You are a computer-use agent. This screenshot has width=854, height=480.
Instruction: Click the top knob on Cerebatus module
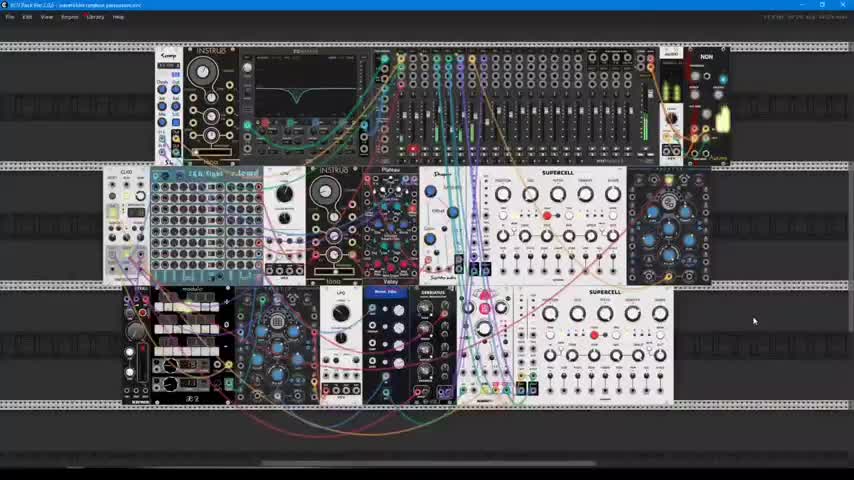click(425, 309)
